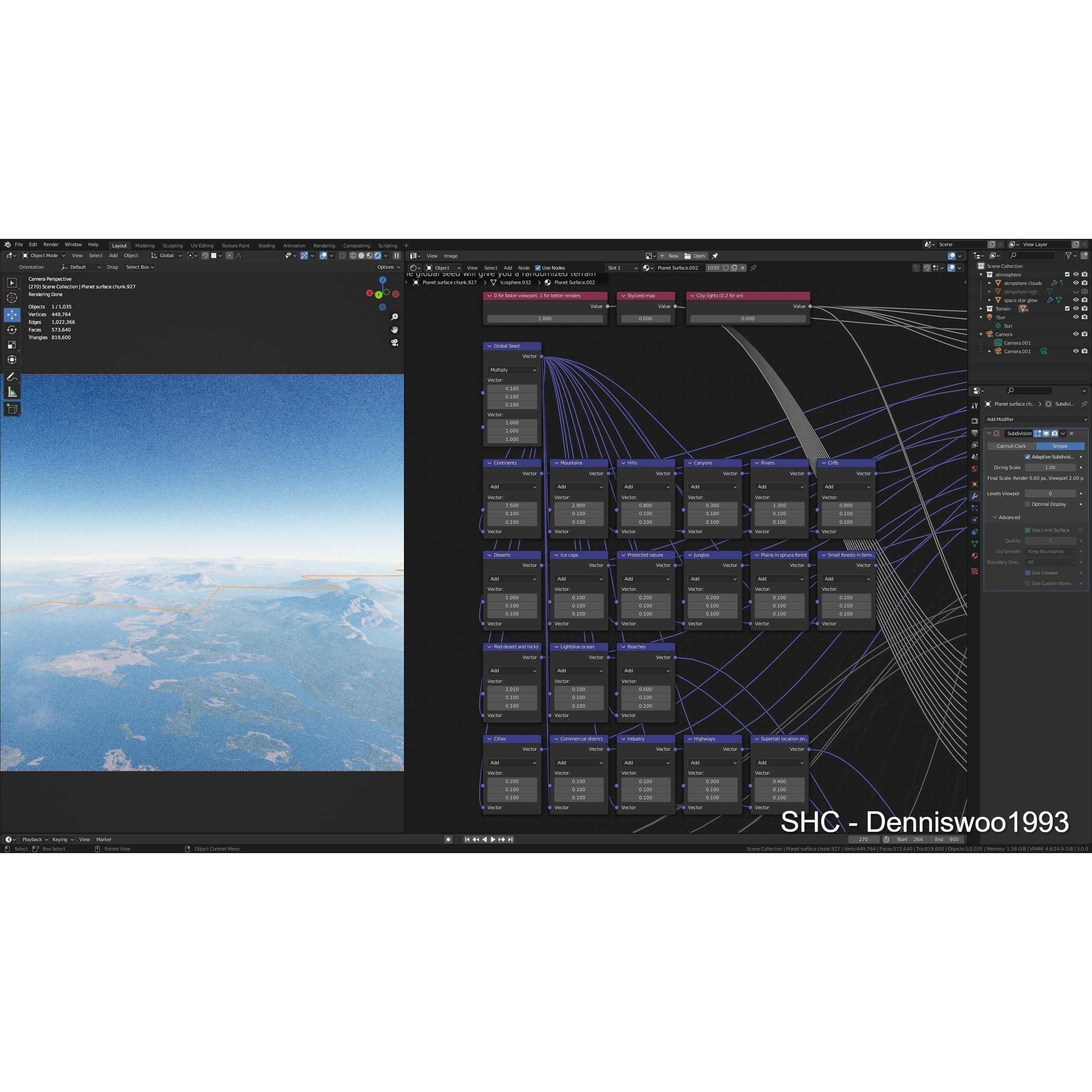The width and height of the screenshot is (1092, 1092).
Task: Select the Rotate tool in the toolbar
Action: point(12,329)
